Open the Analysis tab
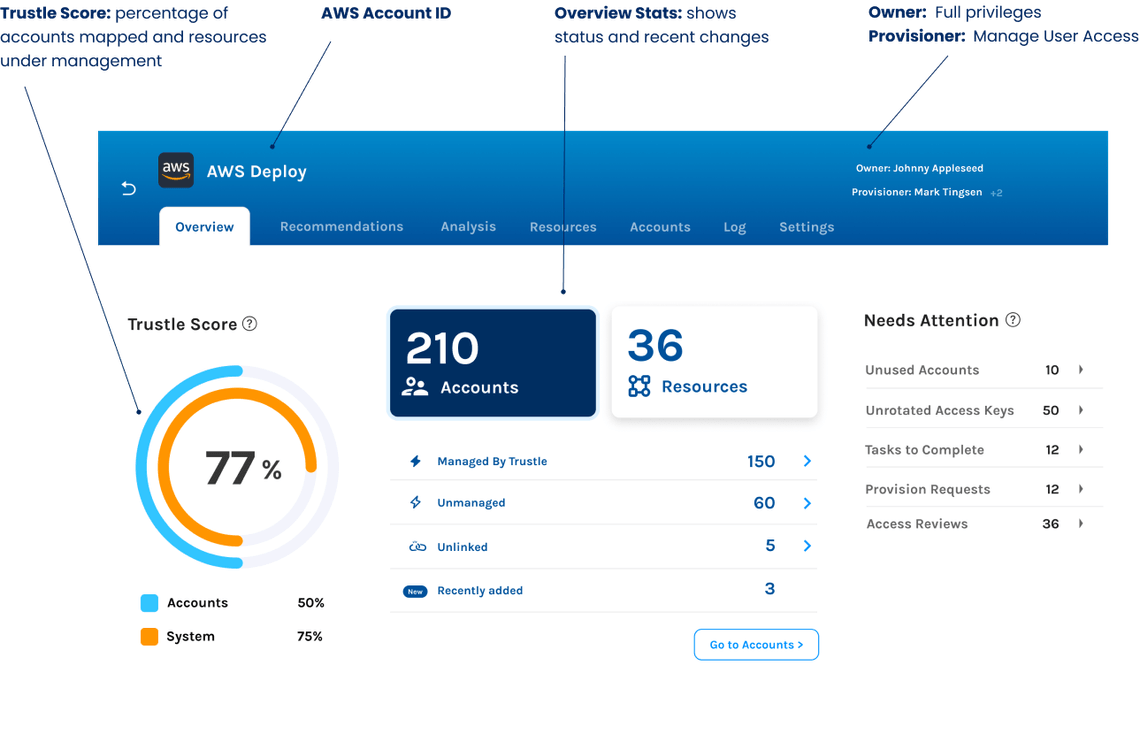The image size is (1140, 749). pos(468,227)
